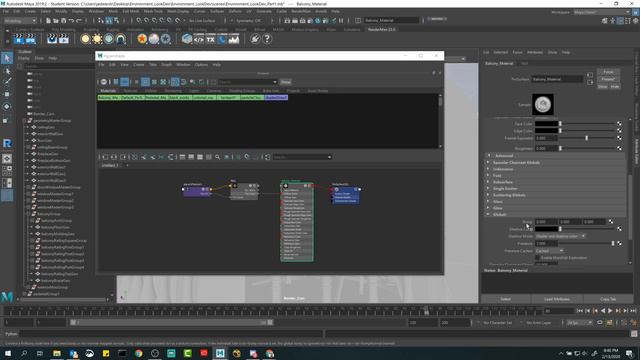
Task: Toggle the Face Color map checker button
Action: 619,123
